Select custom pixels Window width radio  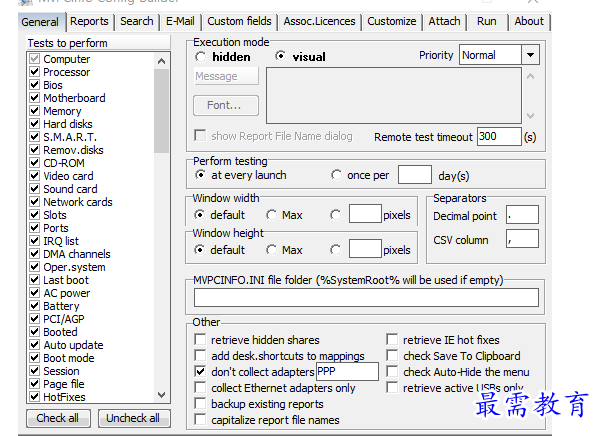(336, 215)
